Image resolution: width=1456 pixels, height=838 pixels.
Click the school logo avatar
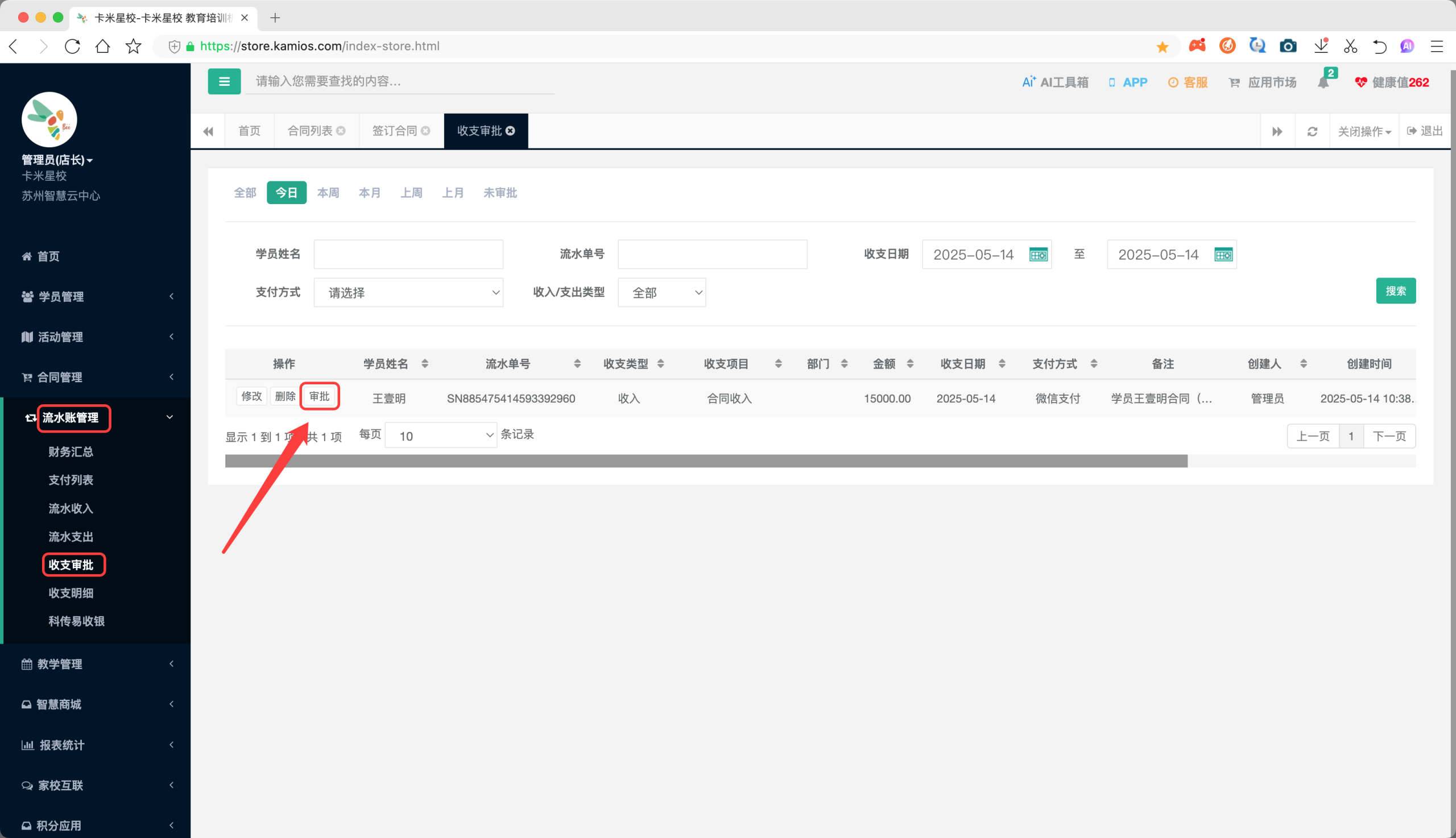49,119
